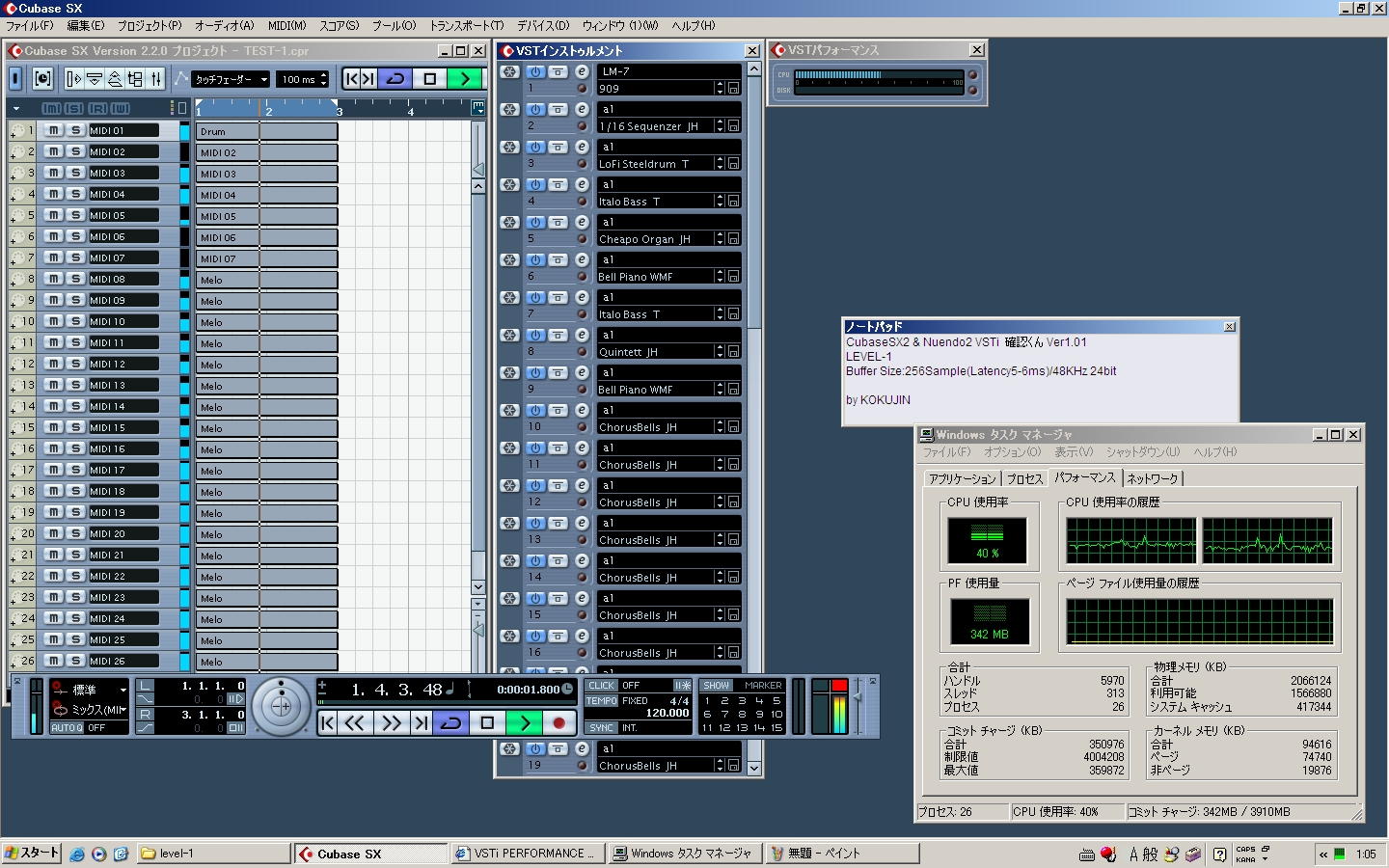Select the Drum MIDI part on track 1
The image size is (1389, 868).
(x=267, y=131)
